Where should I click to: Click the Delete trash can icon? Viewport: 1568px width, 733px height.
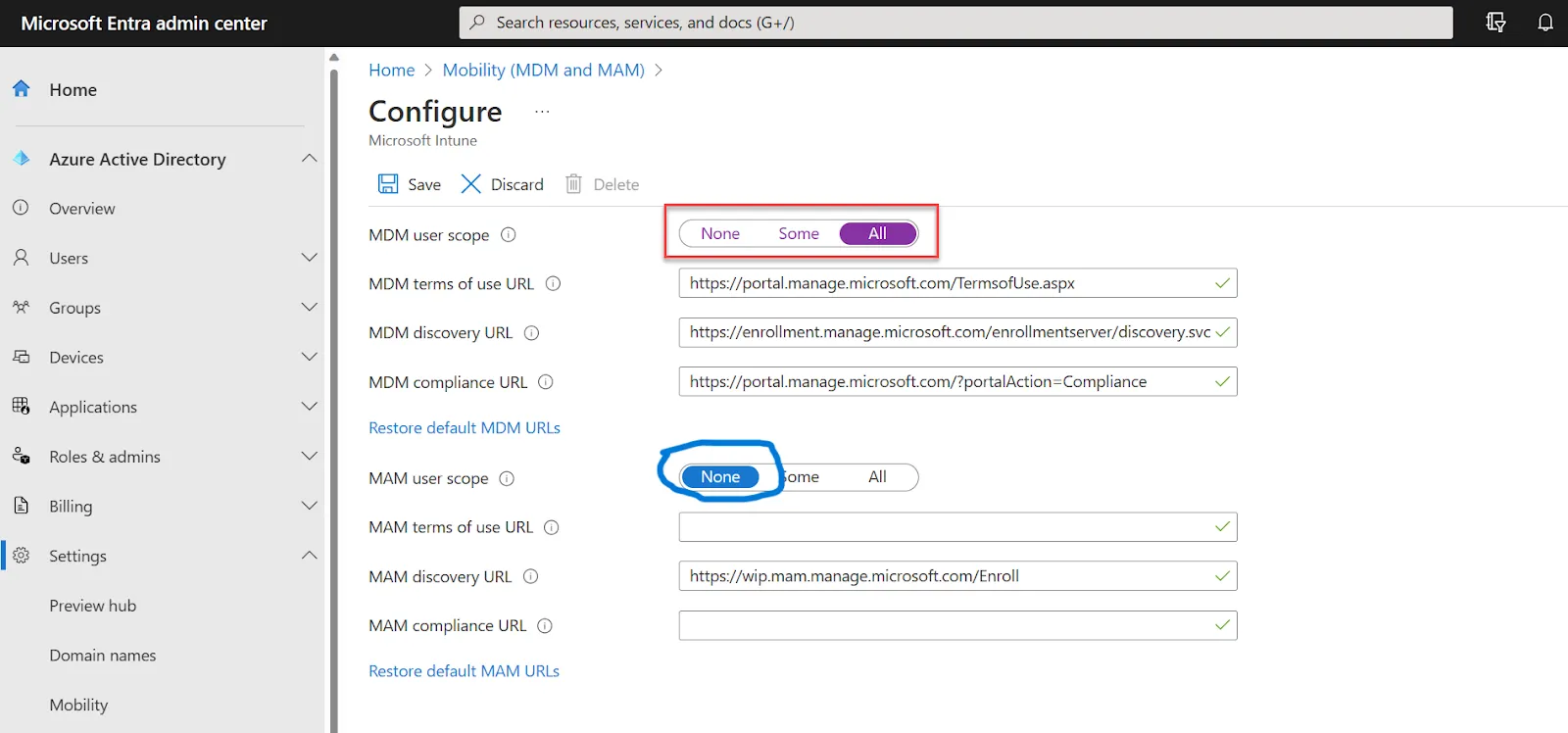point(574,183)
